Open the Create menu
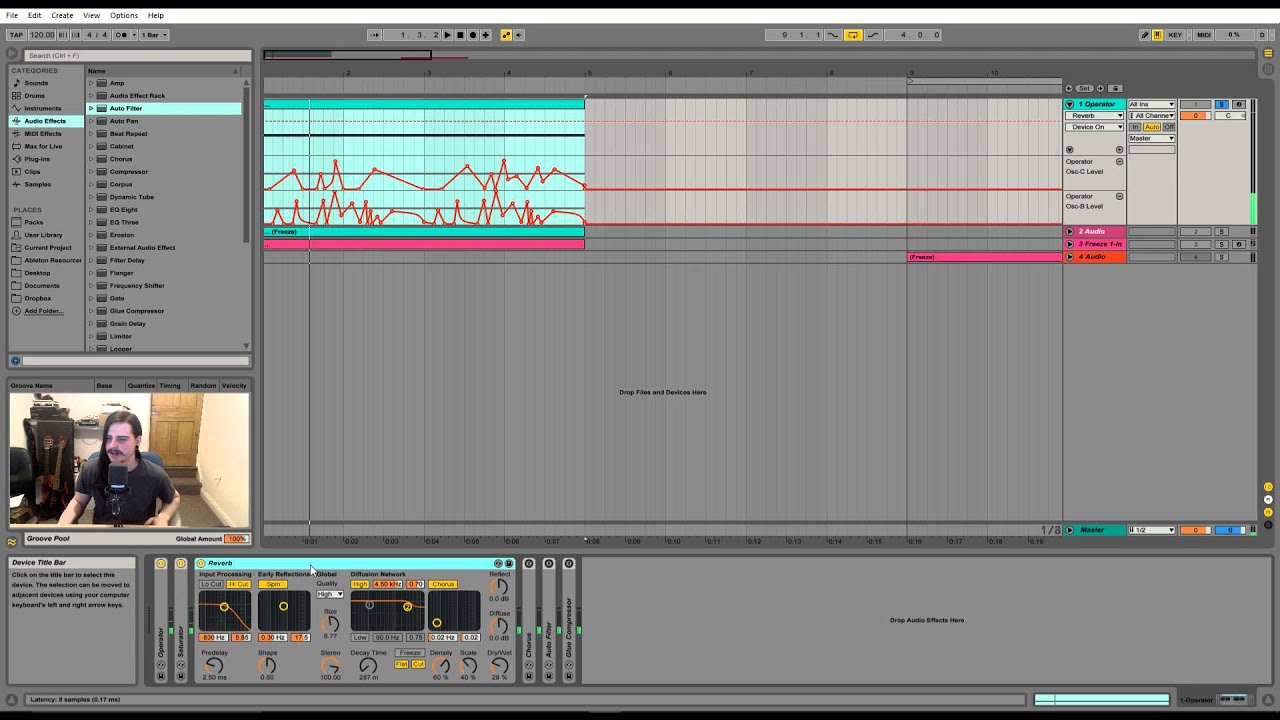1280x720 pixels. (62, 15)
